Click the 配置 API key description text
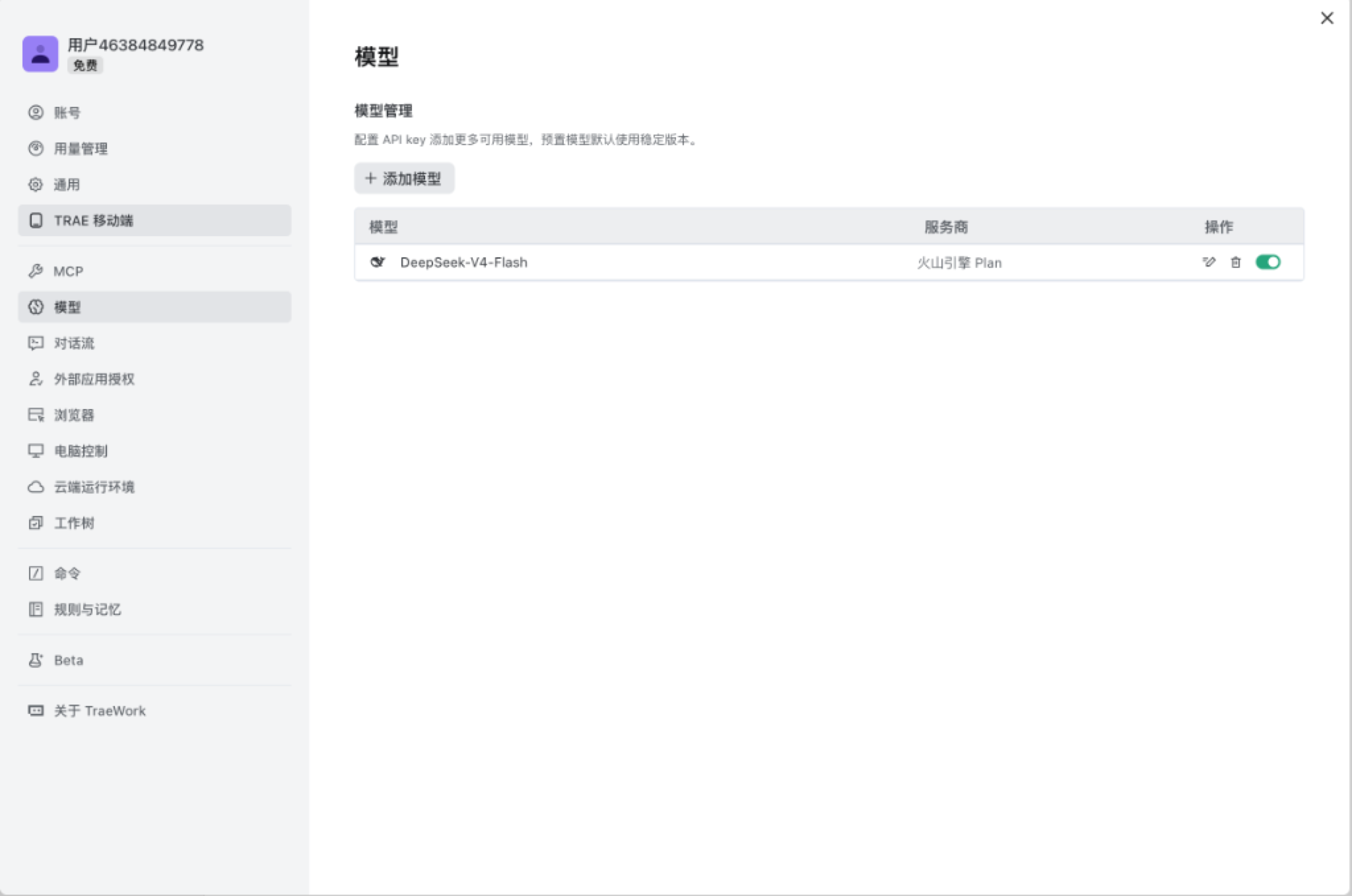Viewport: 1352px width, 896px height. click(x=526, y=139)
